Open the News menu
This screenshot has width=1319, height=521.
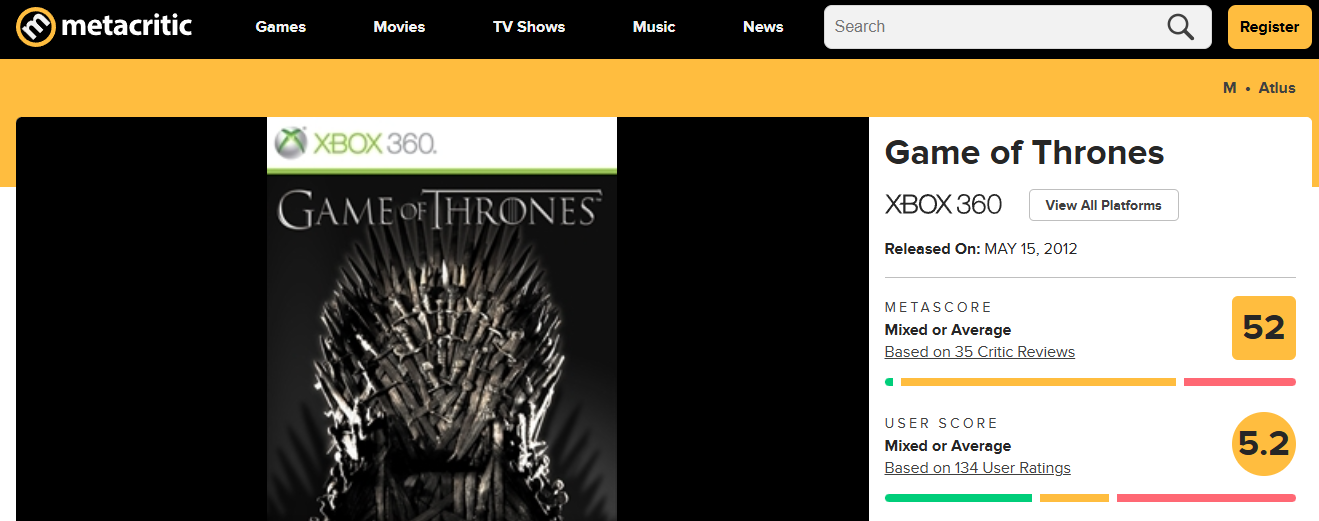(763, 27)
